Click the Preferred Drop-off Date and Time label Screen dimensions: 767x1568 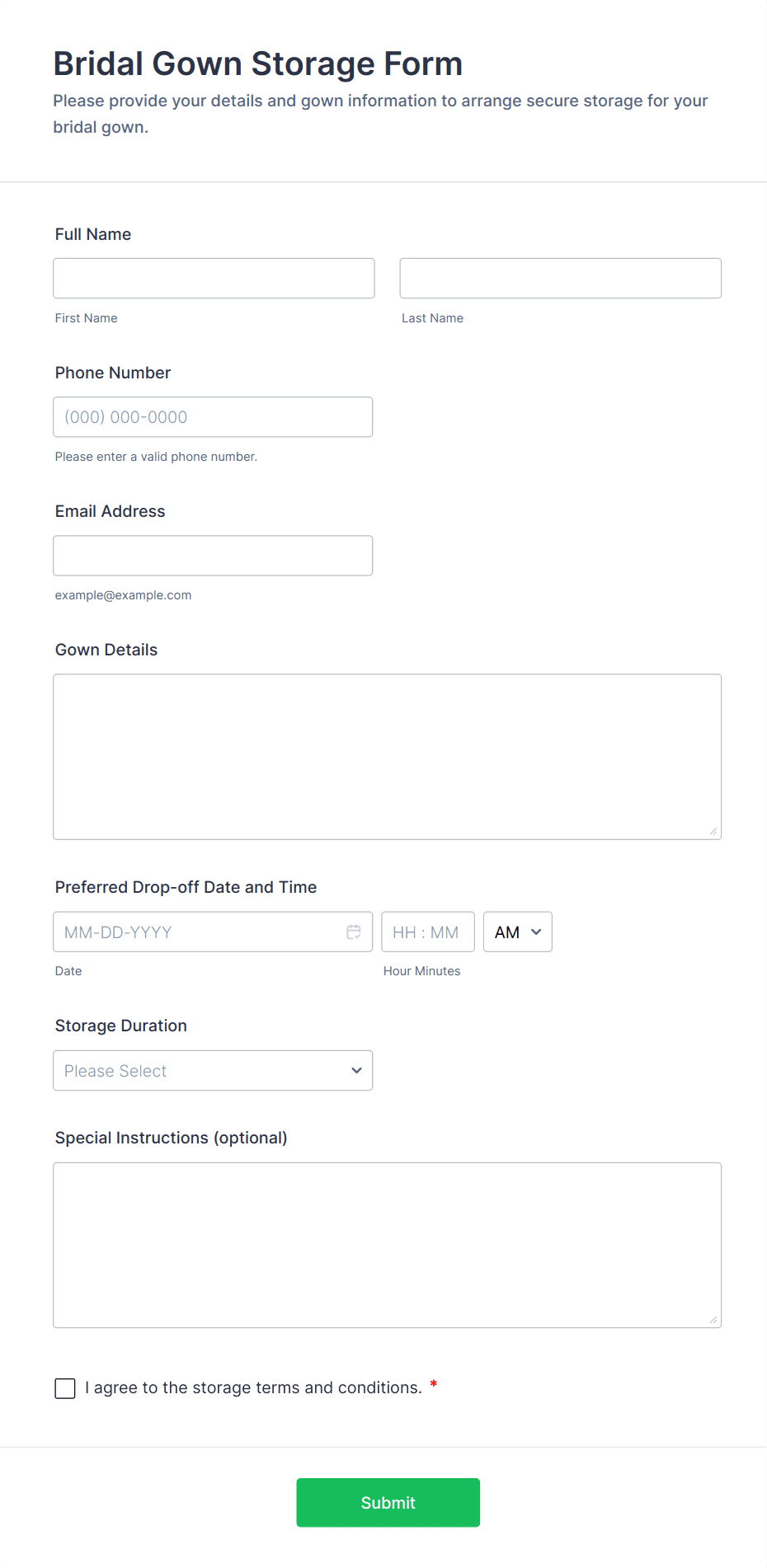(x=186, y=887)
